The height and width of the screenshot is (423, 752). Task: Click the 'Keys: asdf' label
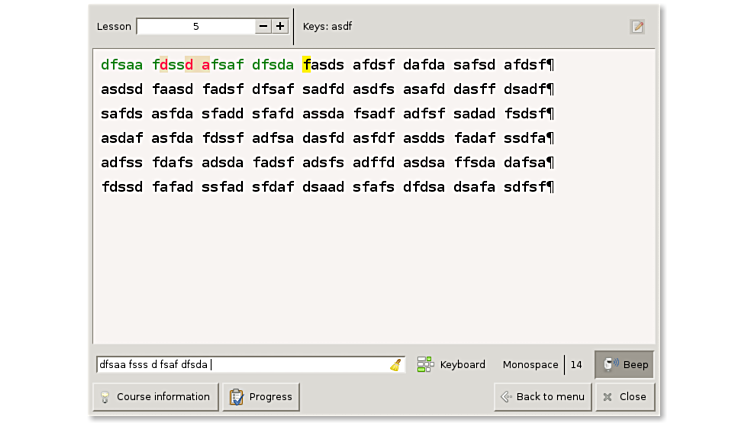click(x=327, y=26)
